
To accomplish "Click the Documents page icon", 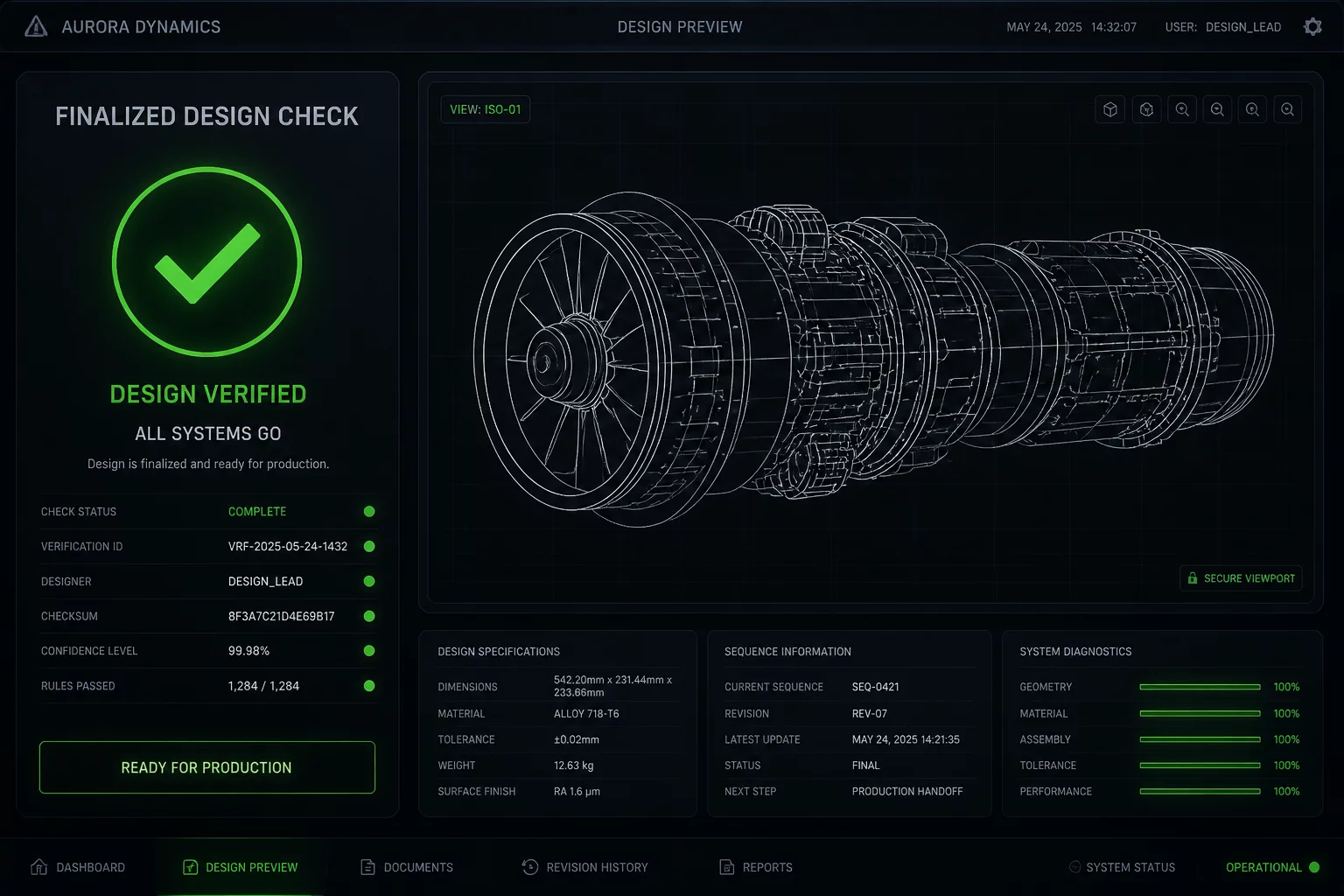I will pos(367,867).
